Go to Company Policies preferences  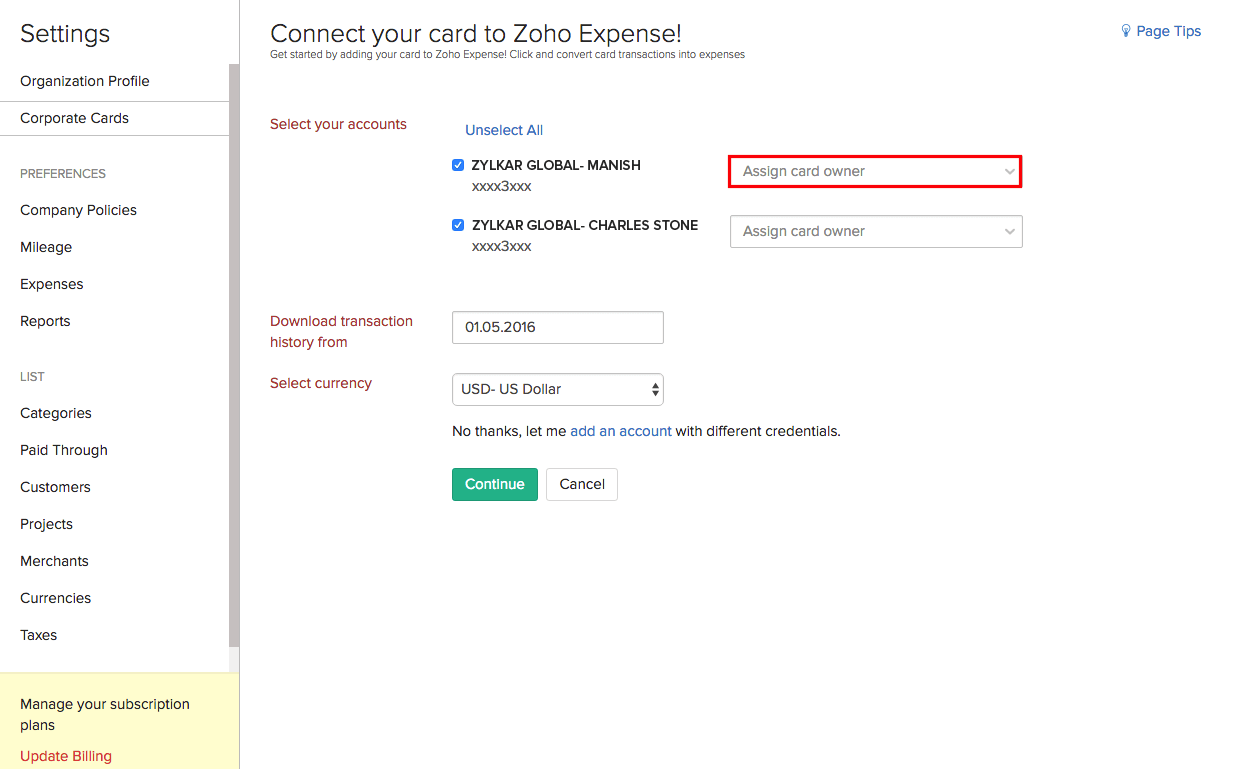click(x=78, y=210)
